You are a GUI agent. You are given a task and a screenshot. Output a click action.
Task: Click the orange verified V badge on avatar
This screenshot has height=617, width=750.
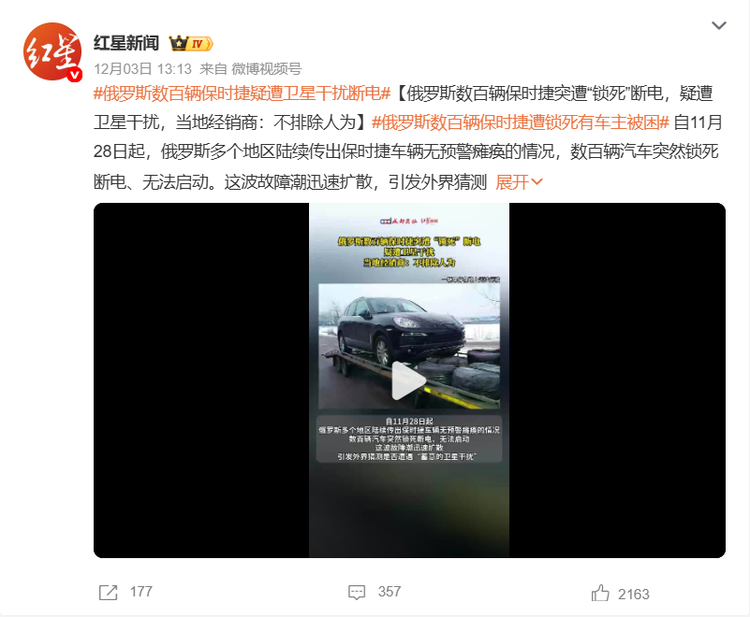coord(74,75)
